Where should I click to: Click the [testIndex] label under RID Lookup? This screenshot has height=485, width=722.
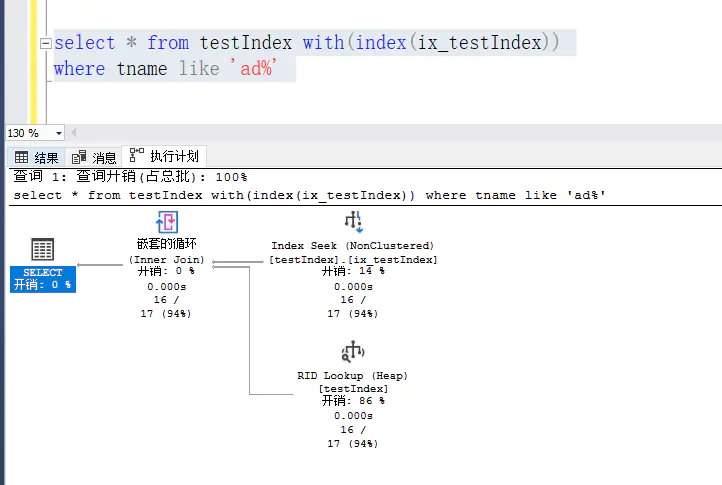click(x=353, y=389)
